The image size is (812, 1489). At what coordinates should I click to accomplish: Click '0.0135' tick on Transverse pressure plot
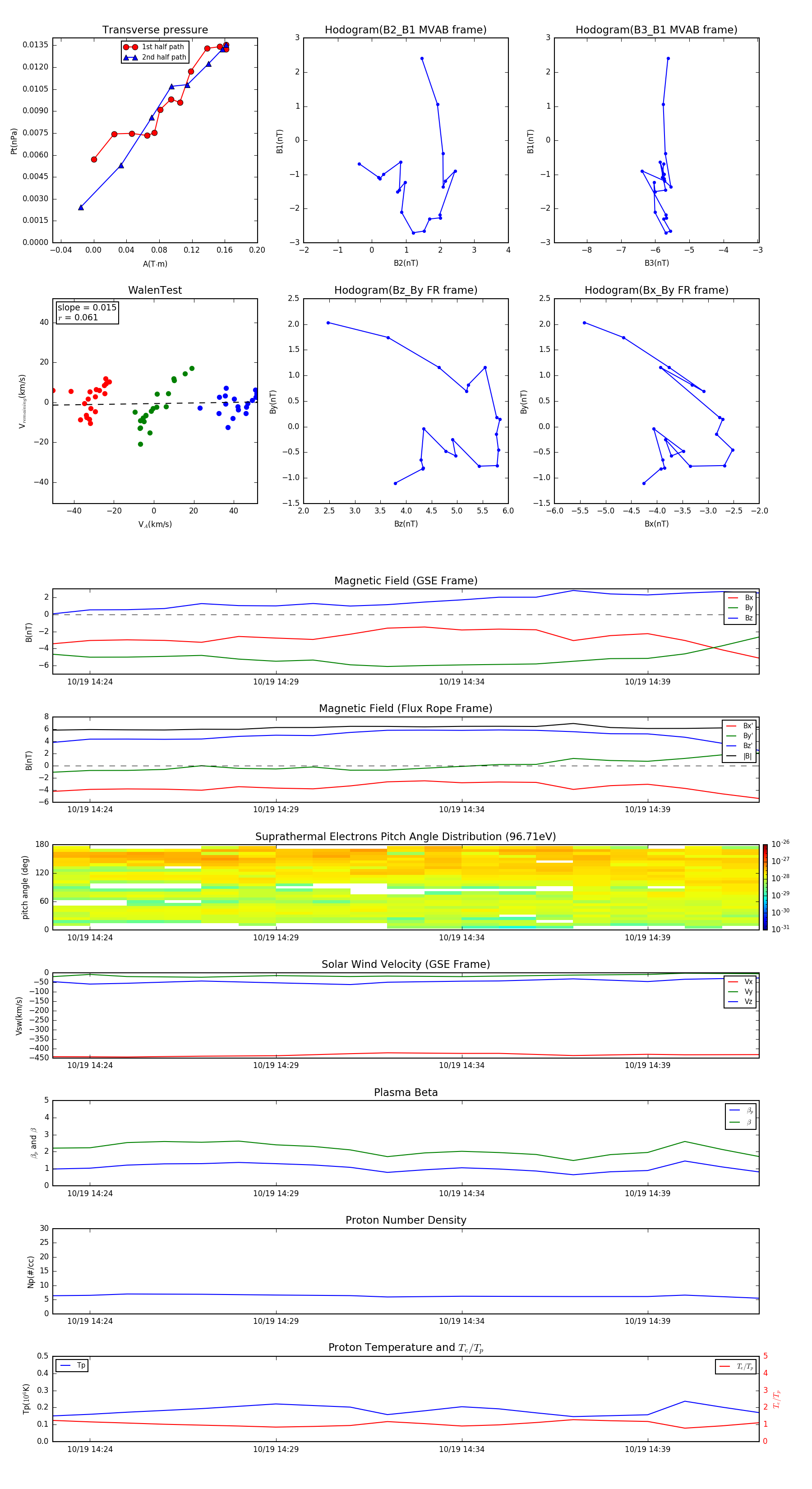pos(36,45)
